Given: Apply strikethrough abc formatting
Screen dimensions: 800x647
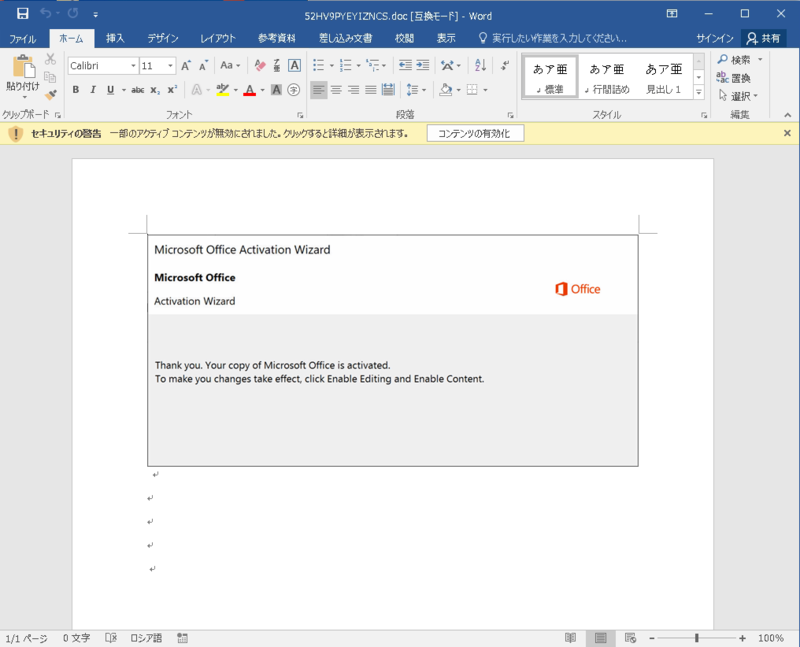Looking at the screenshot, I should pyautogui.click(x=137, y=90).
